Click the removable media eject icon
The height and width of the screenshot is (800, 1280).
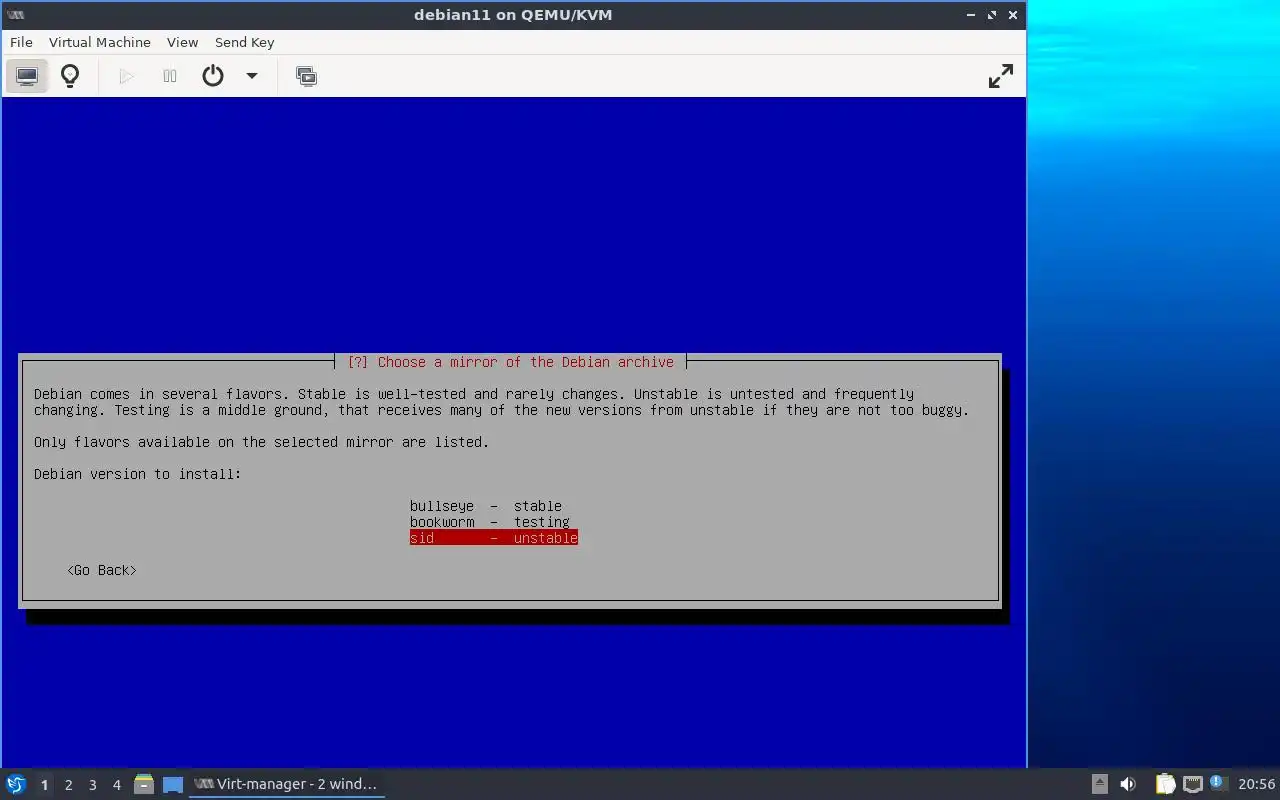click(1099, 784)
